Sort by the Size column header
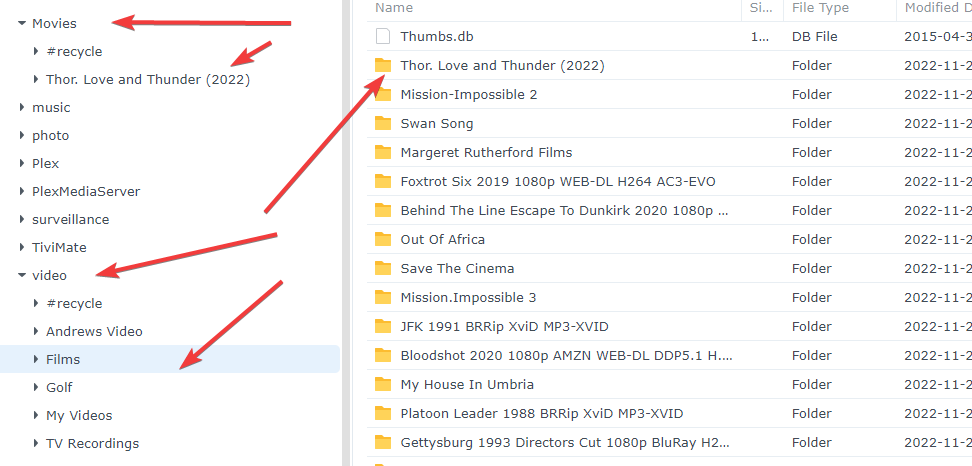Viewport: 972px width, 466px height. [762, 9]
